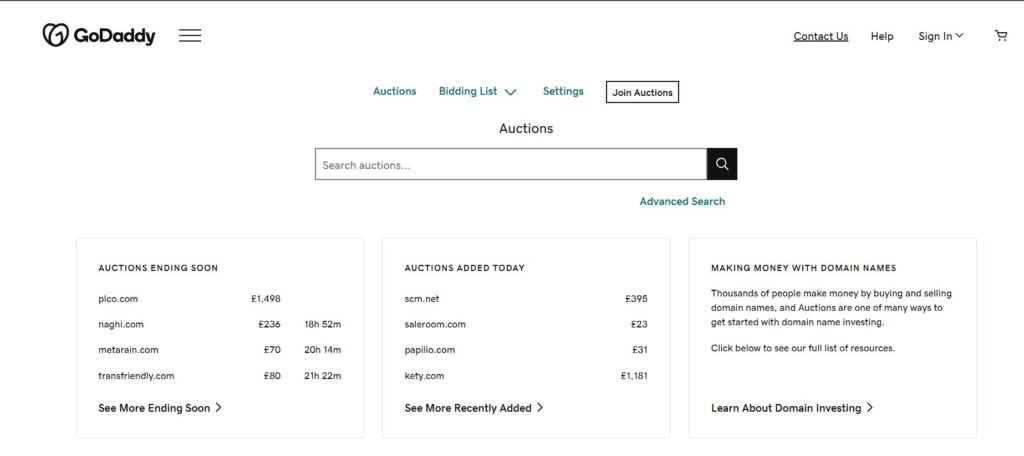The width and height of the screenshot is (1024, 456).
Task: Open the Auctions tab
Action: [x=394, y=91]
